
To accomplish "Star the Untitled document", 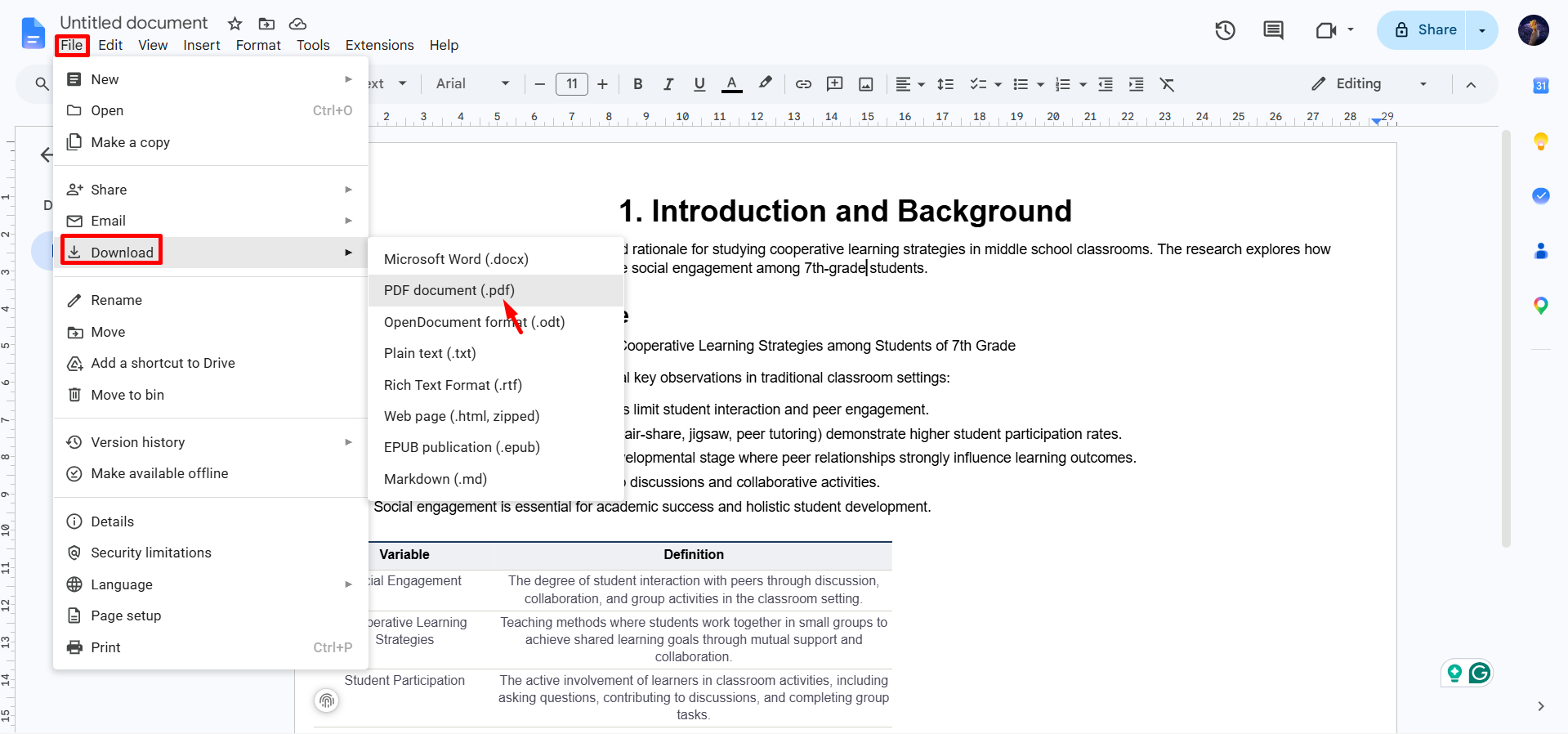I will click(x=235, y=24).
